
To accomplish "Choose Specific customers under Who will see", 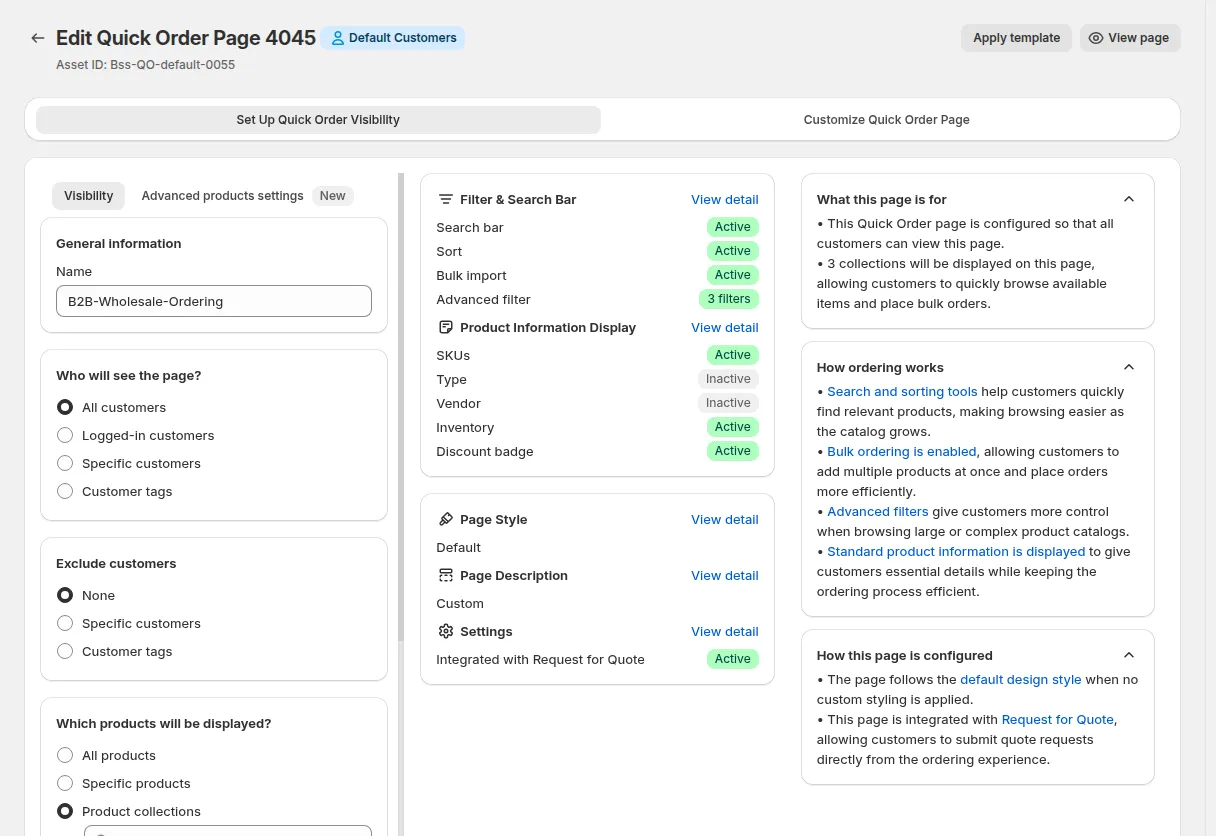I will 65,463.
